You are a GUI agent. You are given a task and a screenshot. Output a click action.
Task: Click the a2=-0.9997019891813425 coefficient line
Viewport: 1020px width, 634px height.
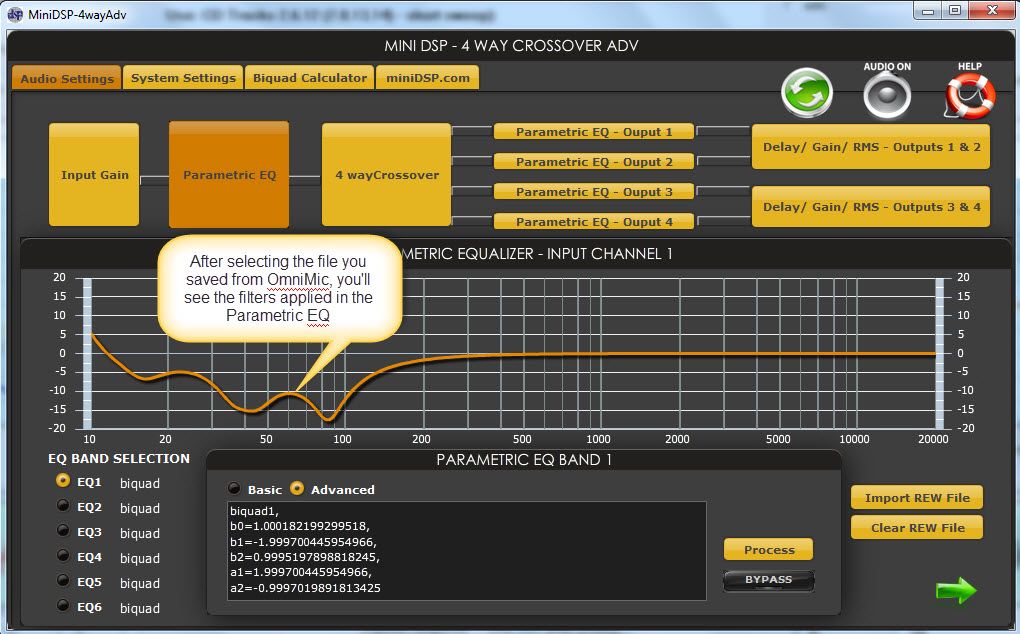(x=305, y=588)
